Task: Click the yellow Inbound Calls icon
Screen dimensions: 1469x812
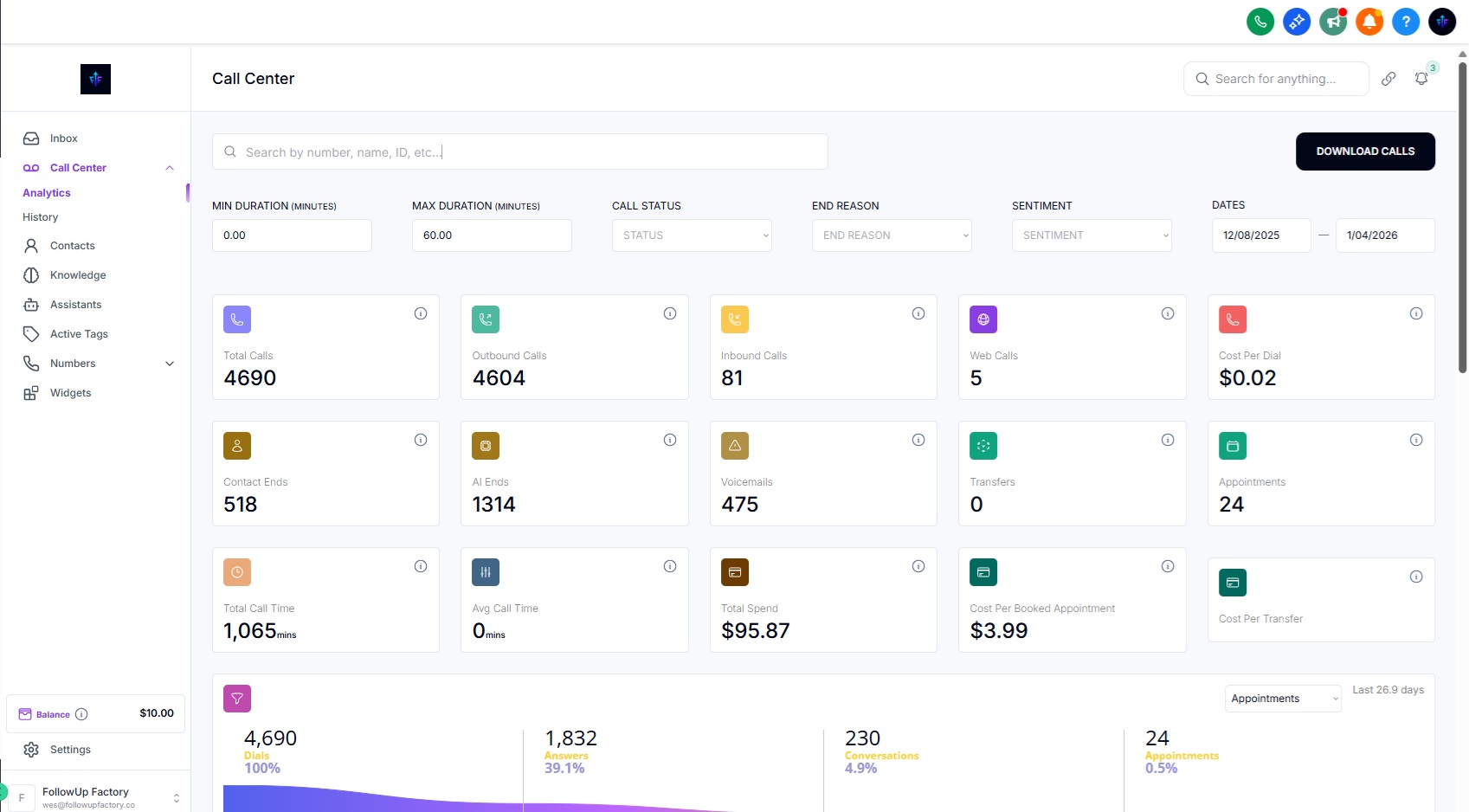Action: pyautogui.click(x=735, y=319)
